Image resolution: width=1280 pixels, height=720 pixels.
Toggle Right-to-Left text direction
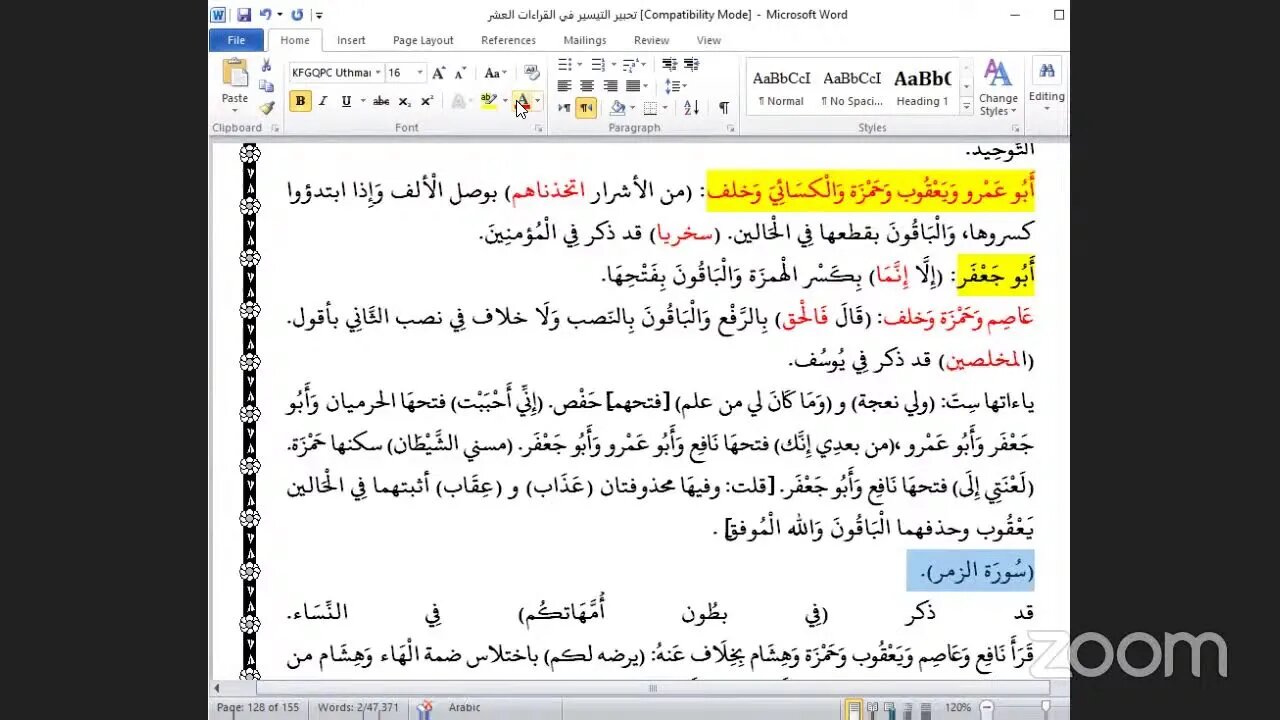click(x=587, y=108)
